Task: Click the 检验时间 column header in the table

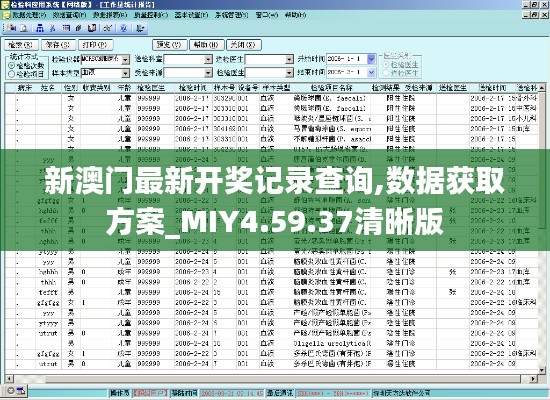Action: (x=193, y=88)
